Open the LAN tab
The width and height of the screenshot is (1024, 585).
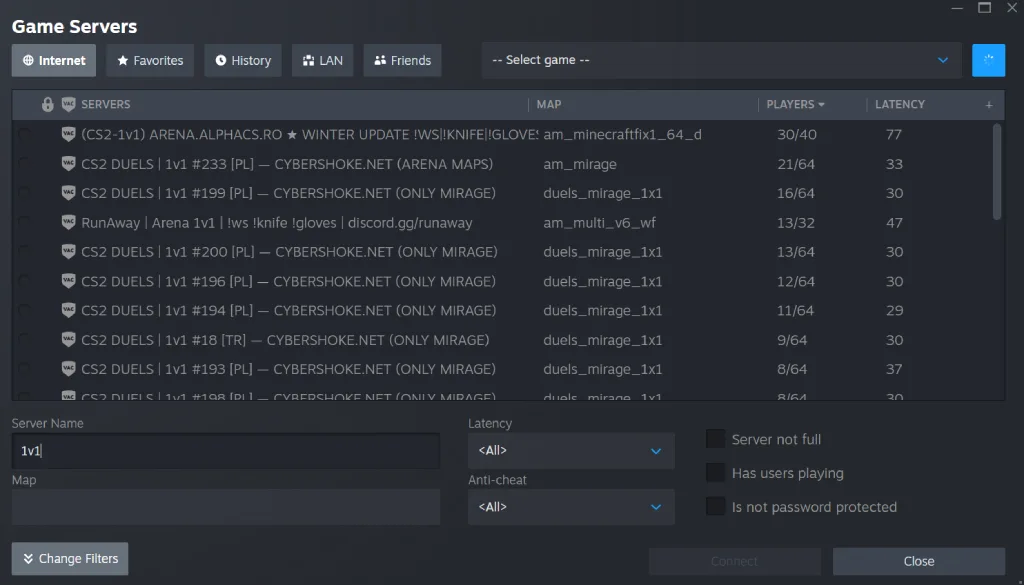click(x=323, y=60)
